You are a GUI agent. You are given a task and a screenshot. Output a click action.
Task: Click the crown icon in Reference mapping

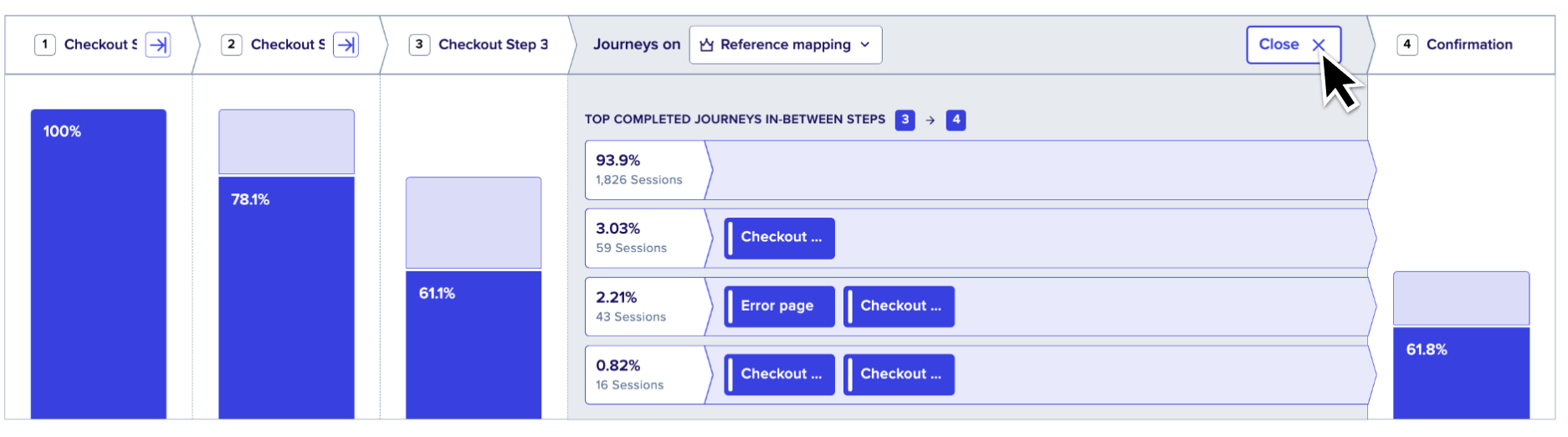707,45
